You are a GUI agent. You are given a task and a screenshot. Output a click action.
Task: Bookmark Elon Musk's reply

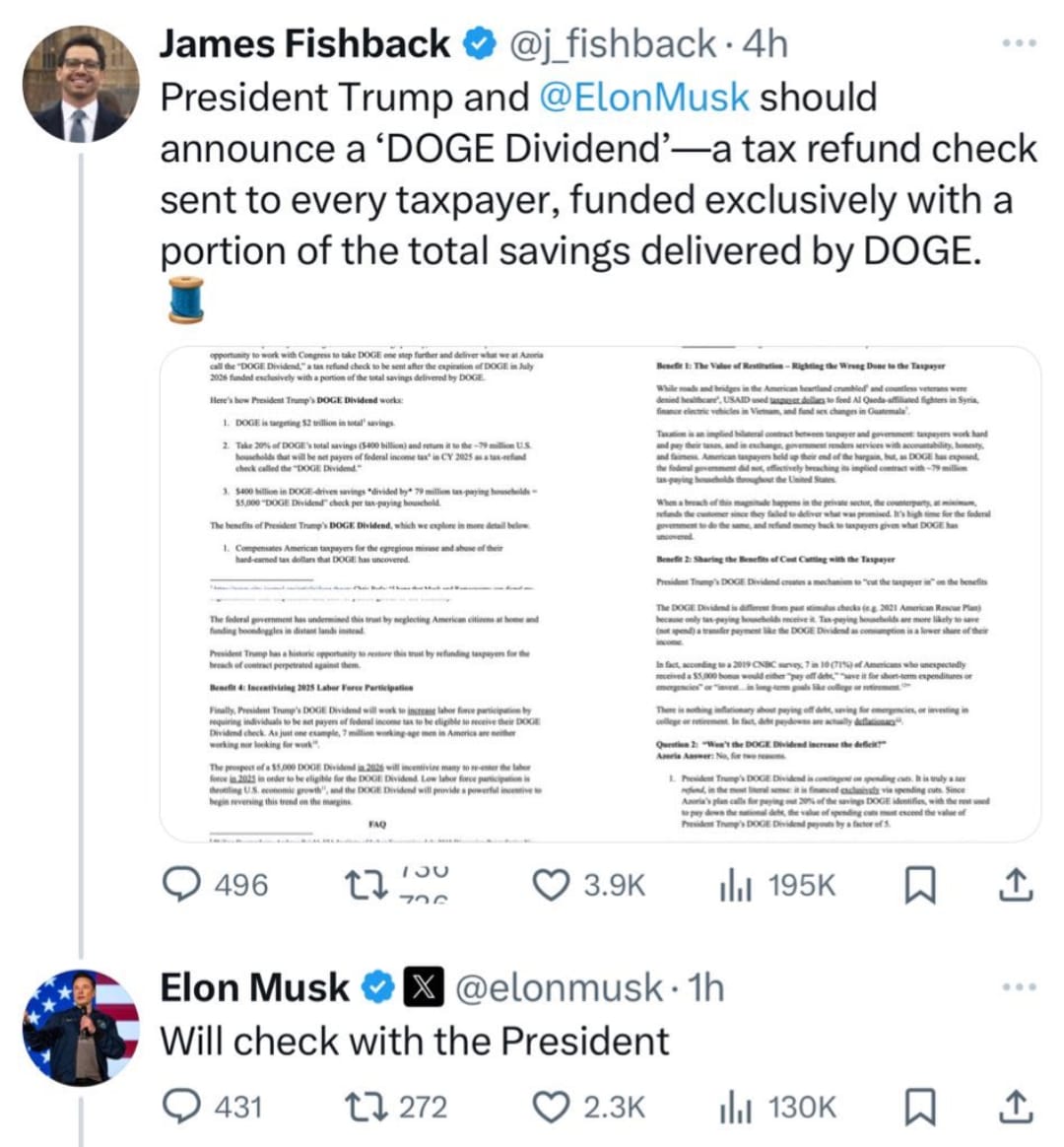918,1108
